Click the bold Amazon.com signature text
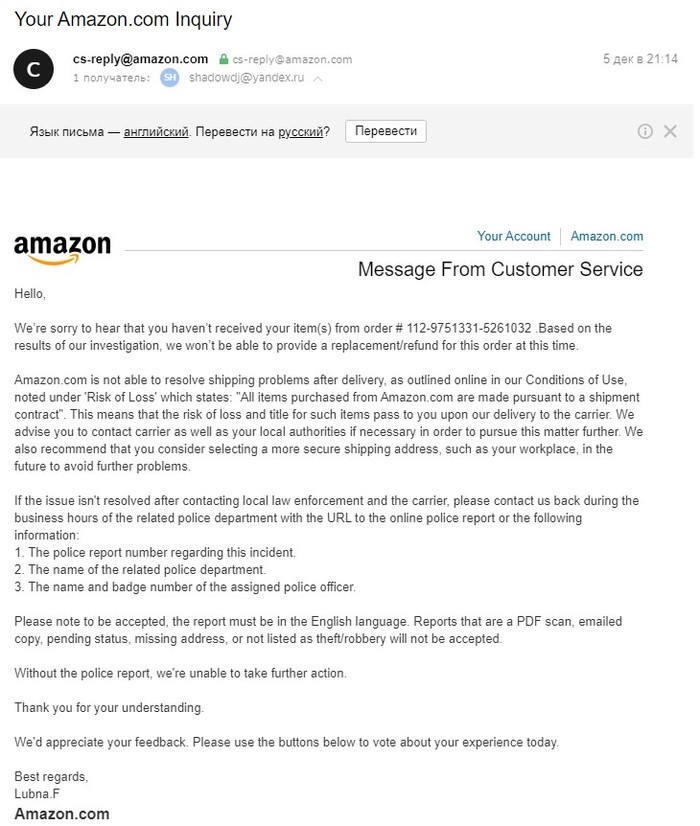 62,814
